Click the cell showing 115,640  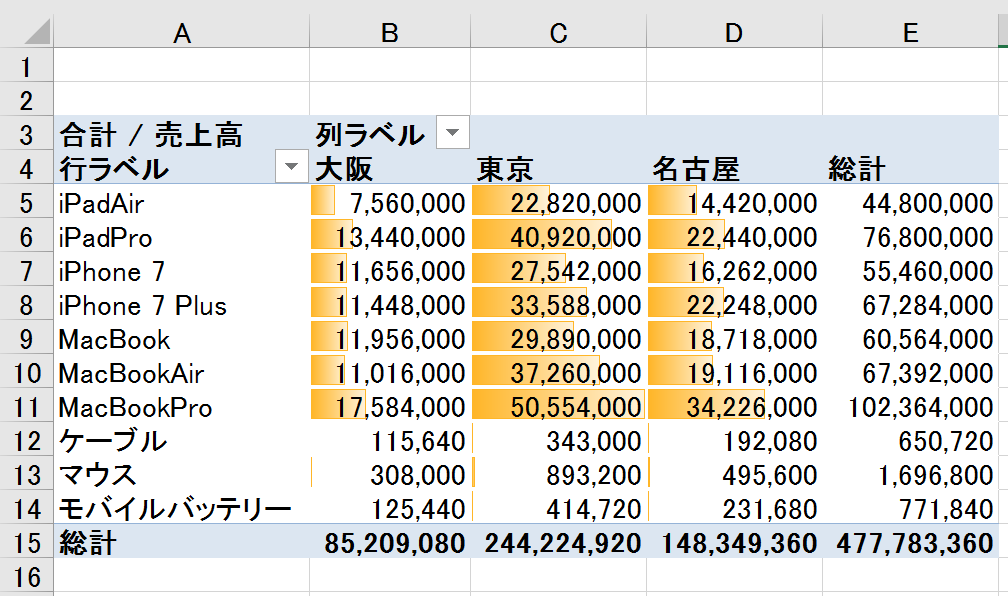point(390,440)
